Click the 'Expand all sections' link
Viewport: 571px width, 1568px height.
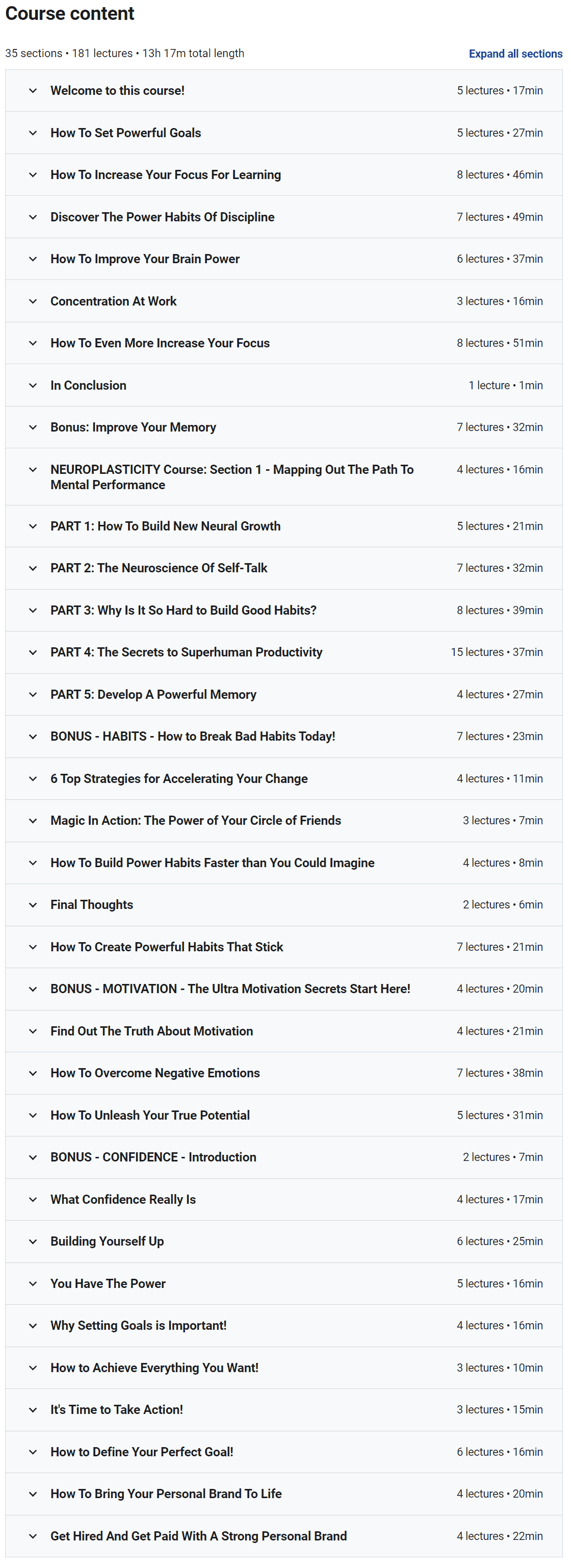click(x=515, y=54)
